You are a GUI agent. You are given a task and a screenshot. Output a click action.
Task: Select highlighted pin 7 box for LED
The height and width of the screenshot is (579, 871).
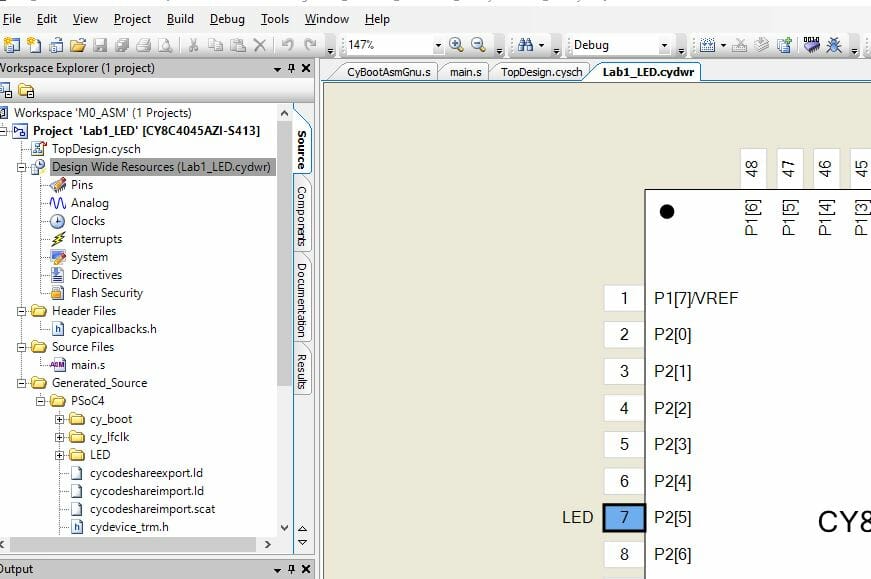pyautogui.click(x=624, y=518)
